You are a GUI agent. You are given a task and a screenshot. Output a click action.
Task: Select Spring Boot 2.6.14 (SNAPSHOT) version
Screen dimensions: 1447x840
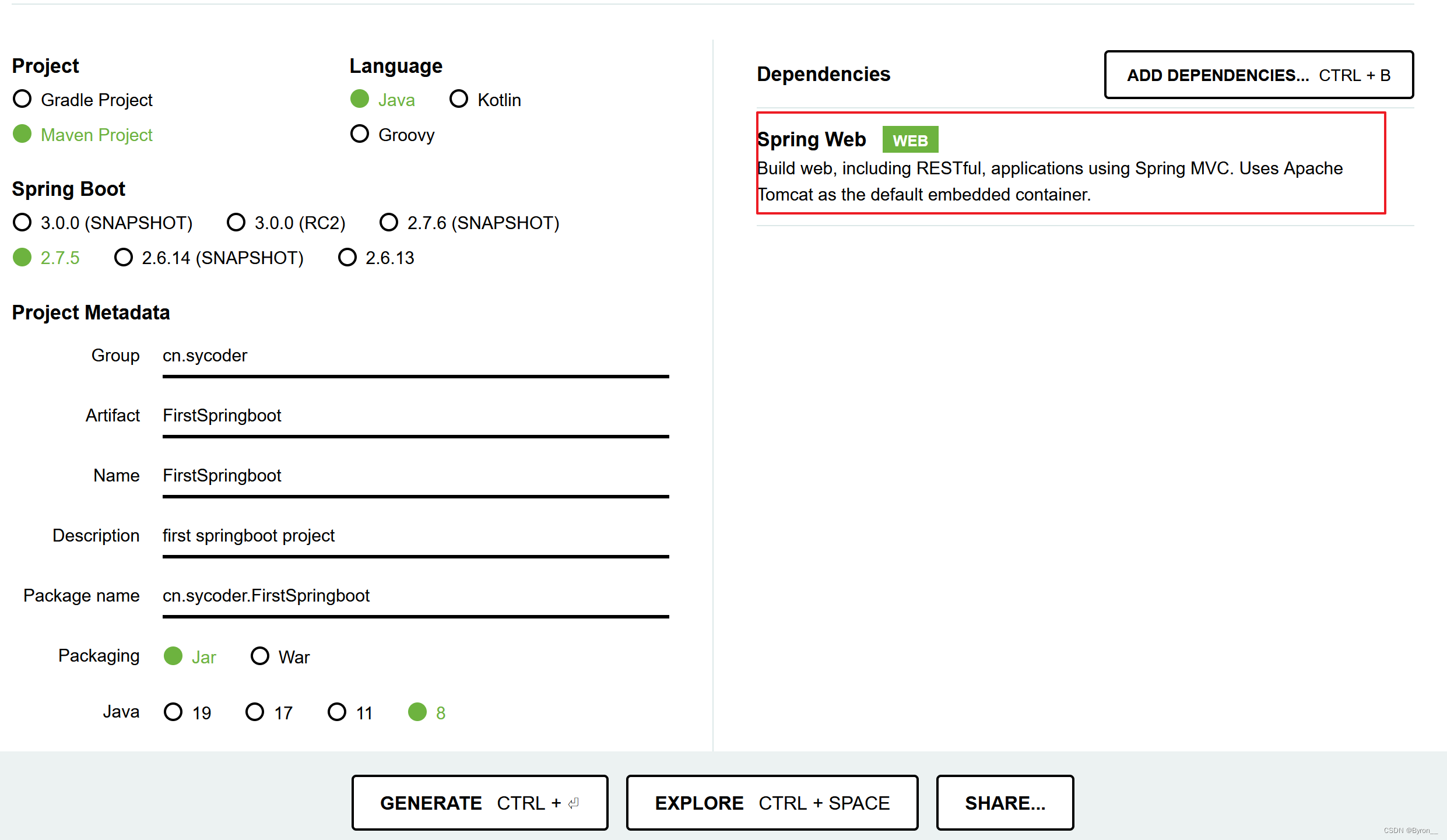pyautogui.click(x=209, y=258)
